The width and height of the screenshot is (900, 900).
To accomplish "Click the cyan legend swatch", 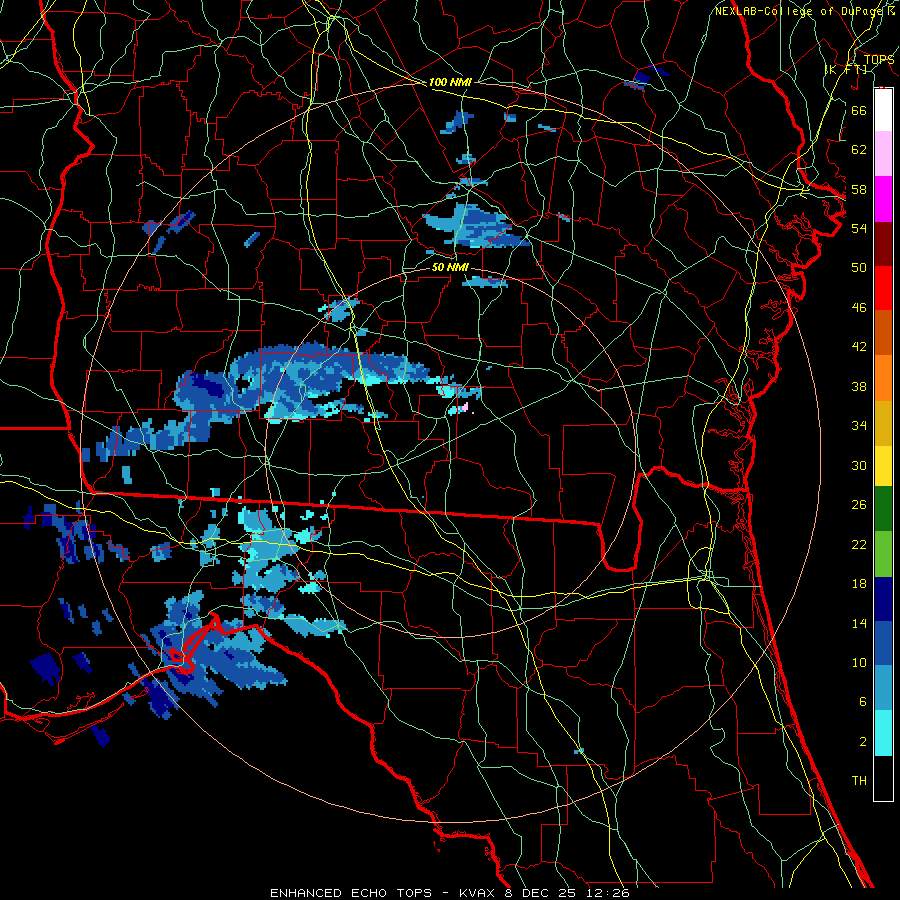I will [883, 733].
